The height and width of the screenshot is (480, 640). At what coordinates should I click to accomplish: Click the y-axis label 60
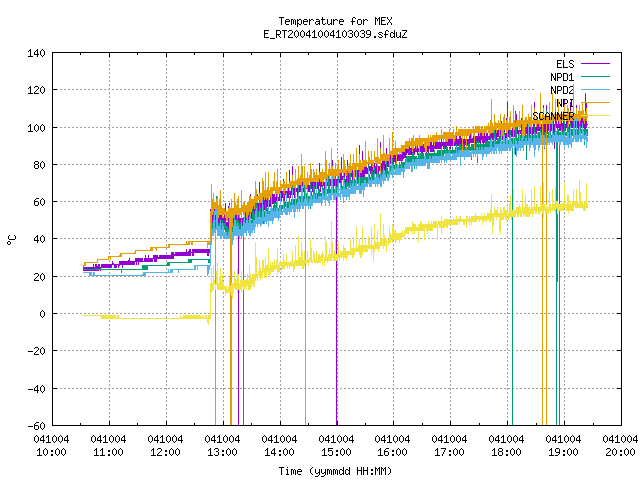coord(39,202)
